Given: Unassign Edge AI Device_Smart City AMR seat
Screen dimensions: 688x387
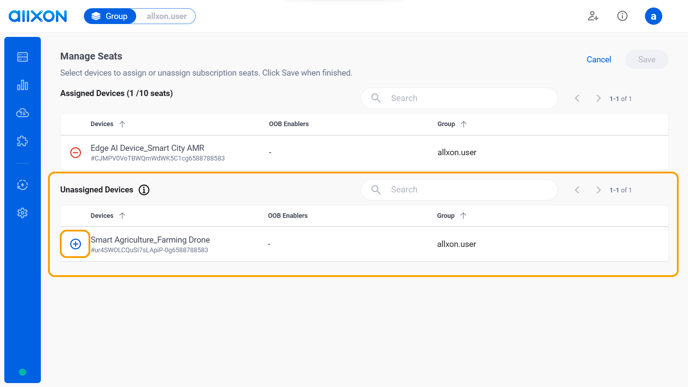Looking at the screenshot, I should point(75,153).
